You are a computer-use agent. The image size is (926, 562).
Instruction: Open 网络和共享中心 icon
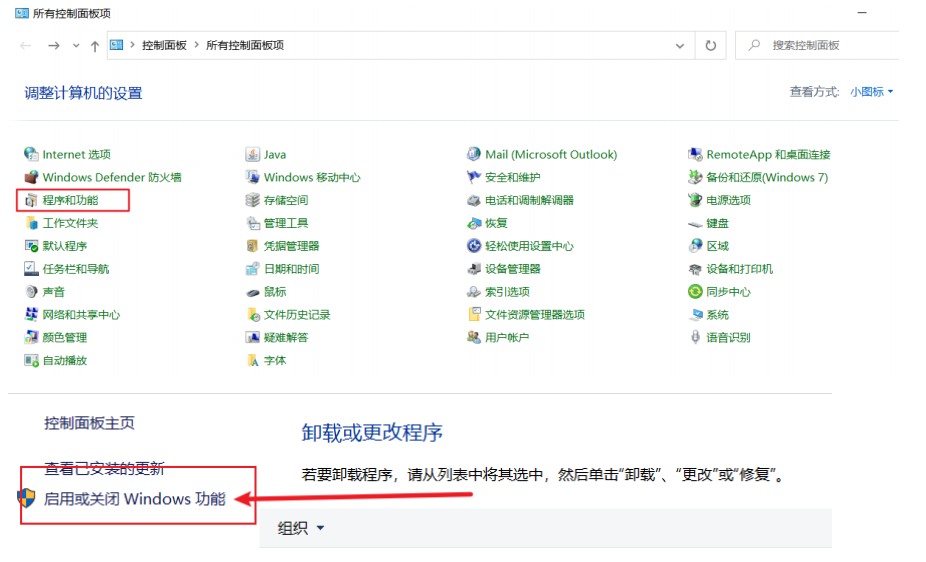tap(31, 315)
